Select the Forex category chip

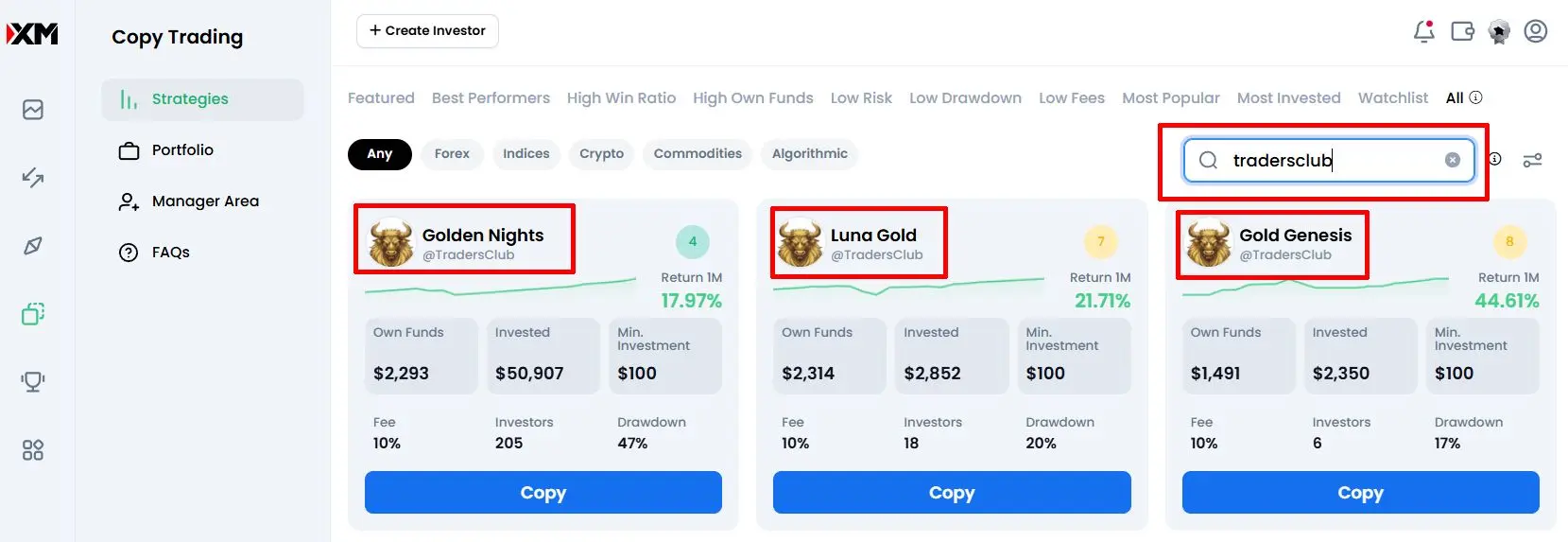[452, 153]
